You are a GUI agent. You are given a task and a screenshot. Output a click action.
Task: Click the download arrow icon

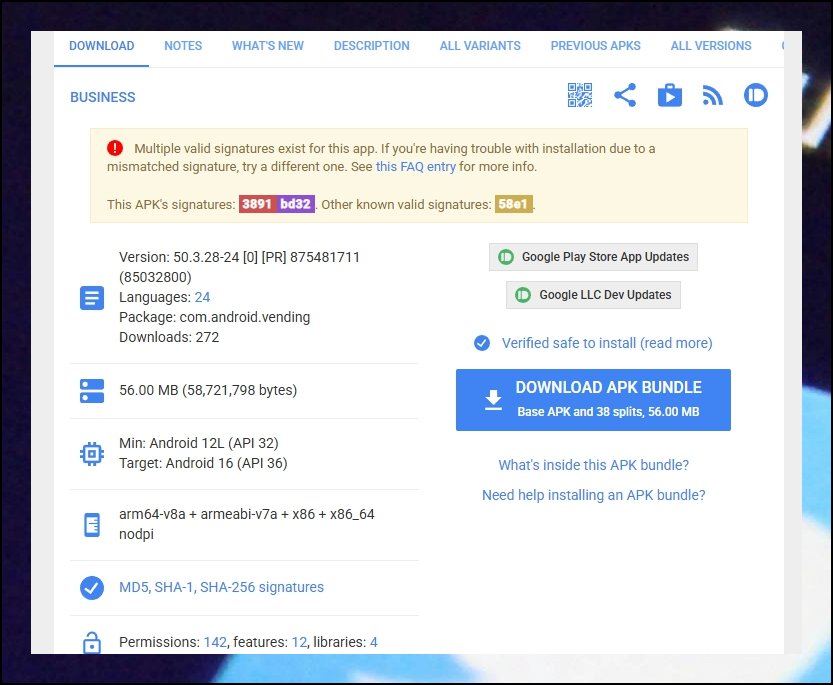pos(494,400)
